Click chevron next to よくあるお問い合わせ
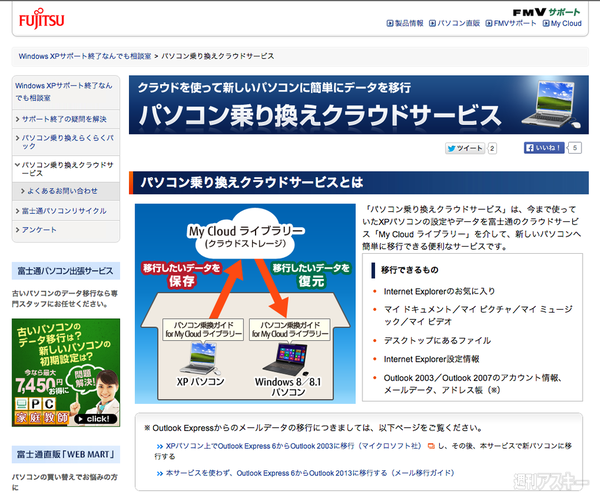 click(x=23, y=191)
